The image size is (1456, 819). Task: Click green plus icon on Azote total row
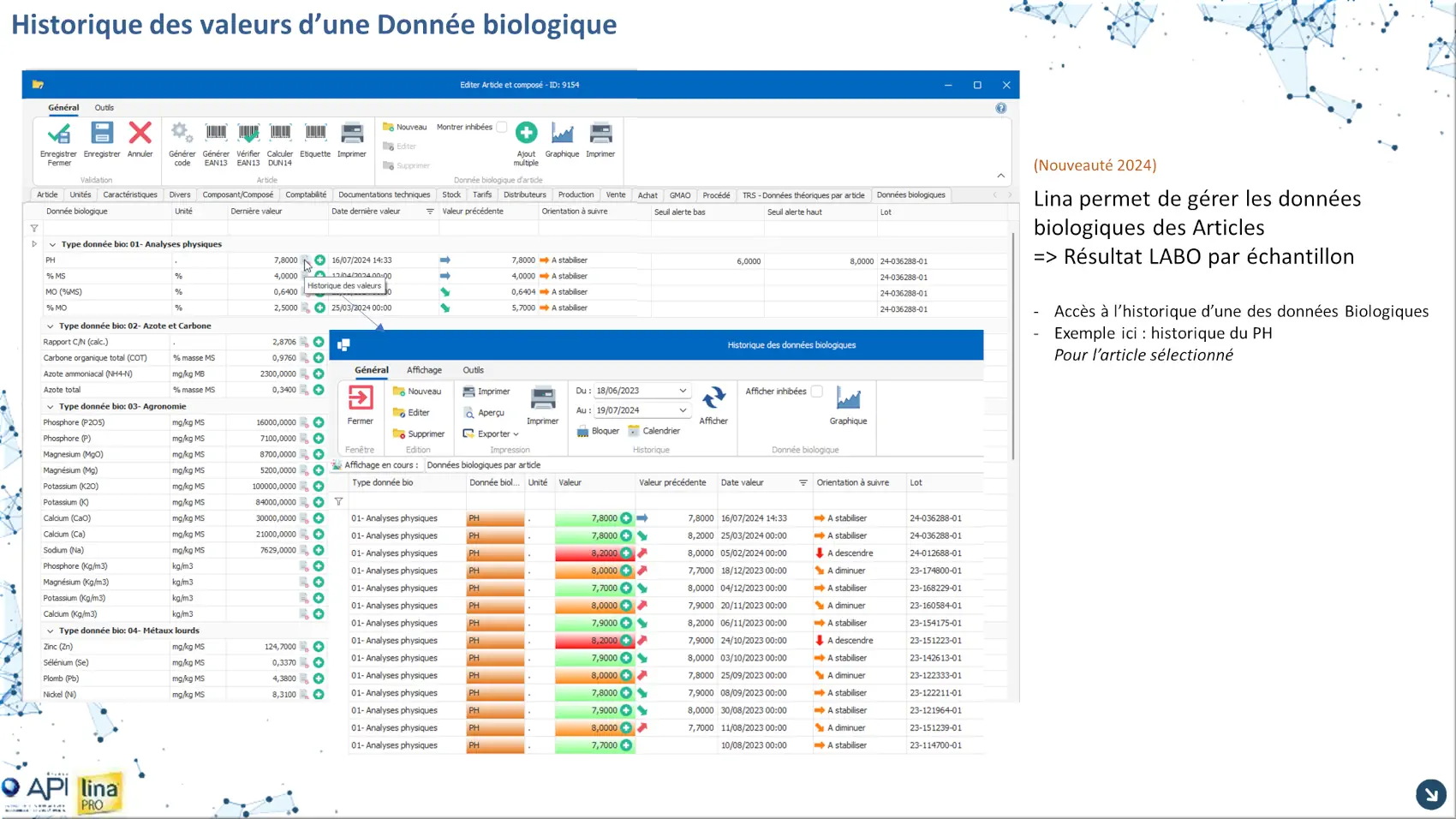pyautogui.click(x=319, y=390)
